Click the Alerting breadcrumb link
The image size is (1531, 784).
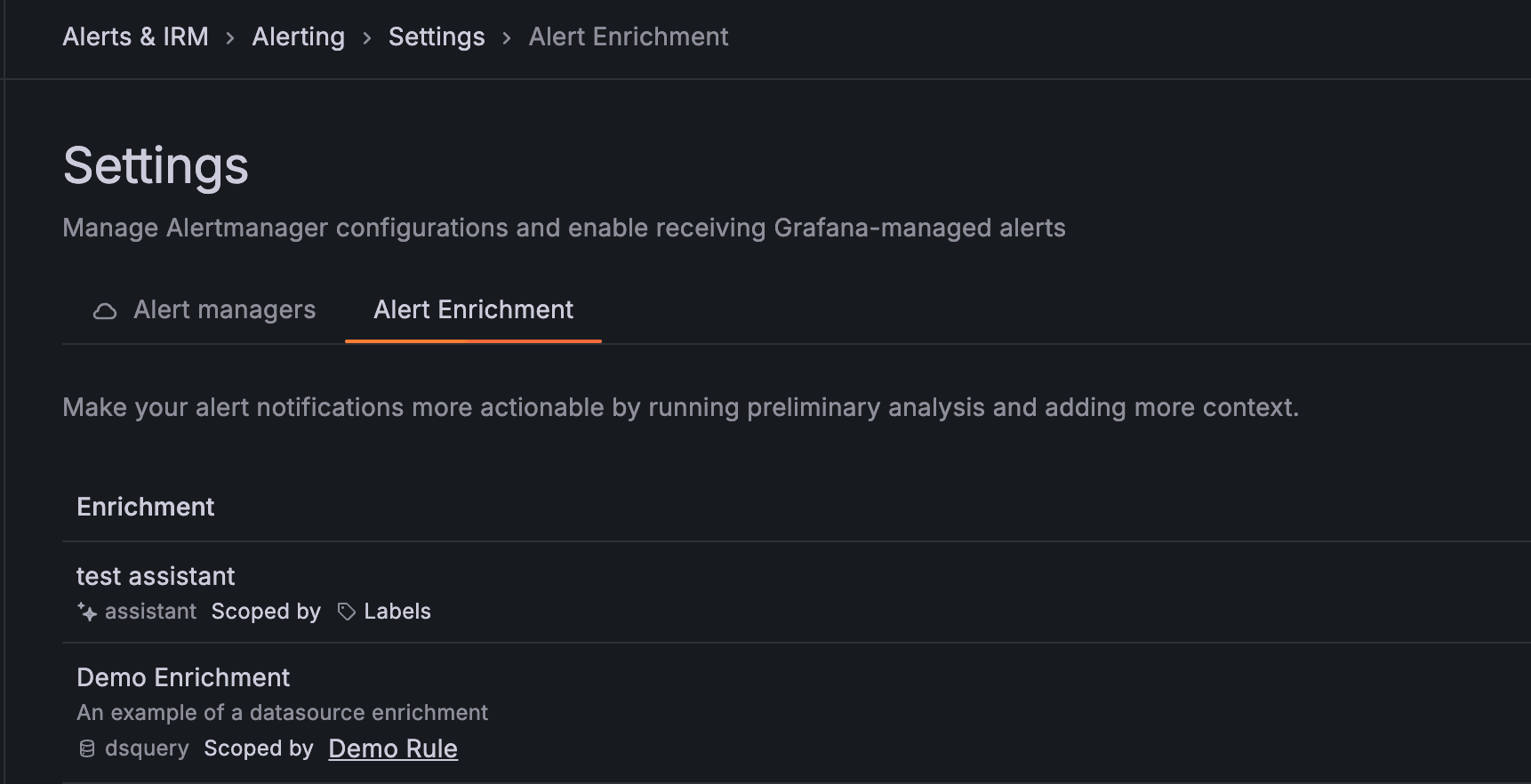tap(298, 36)
